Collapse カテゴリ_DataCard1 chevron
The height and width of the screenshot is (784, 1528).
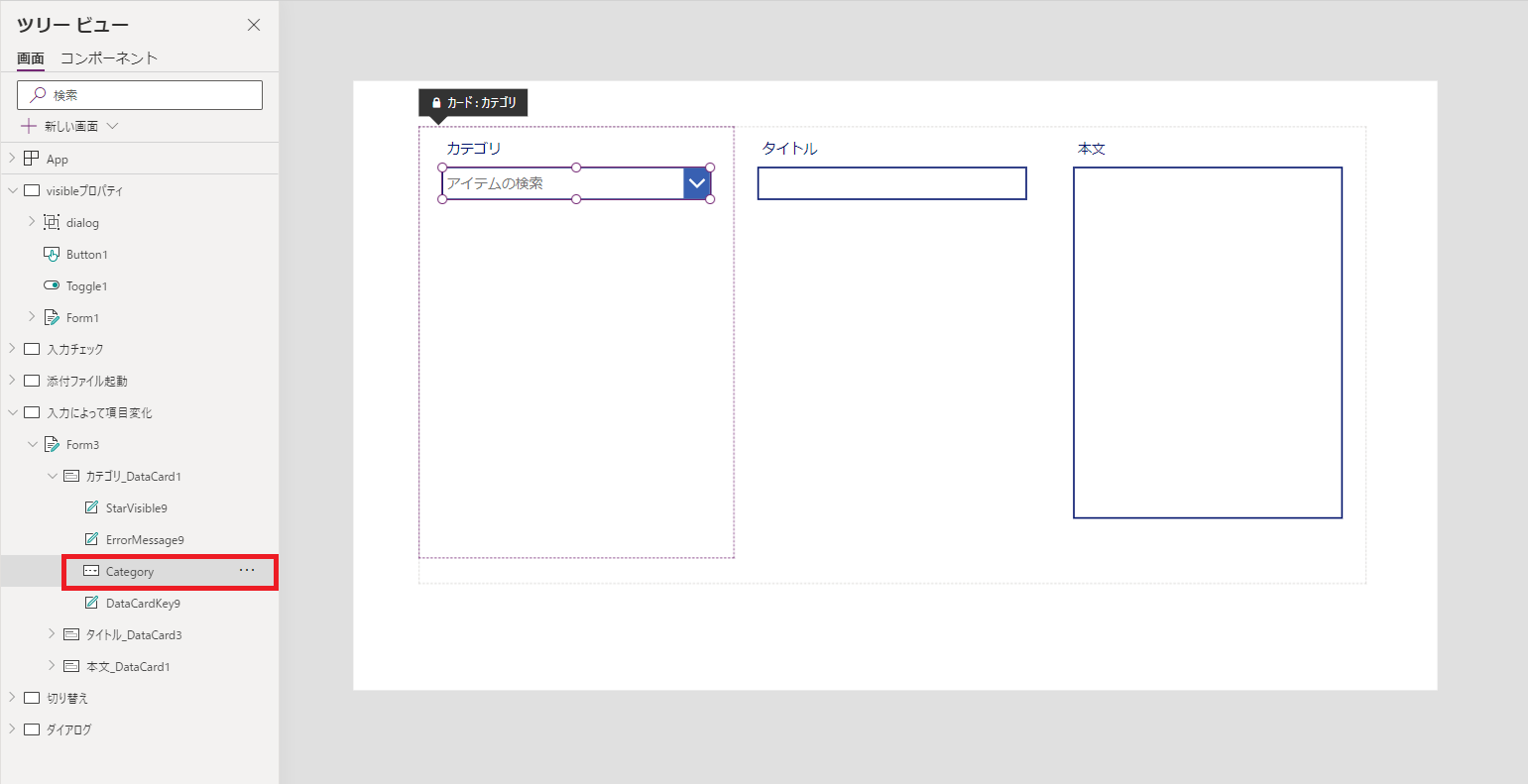point(52,476)
